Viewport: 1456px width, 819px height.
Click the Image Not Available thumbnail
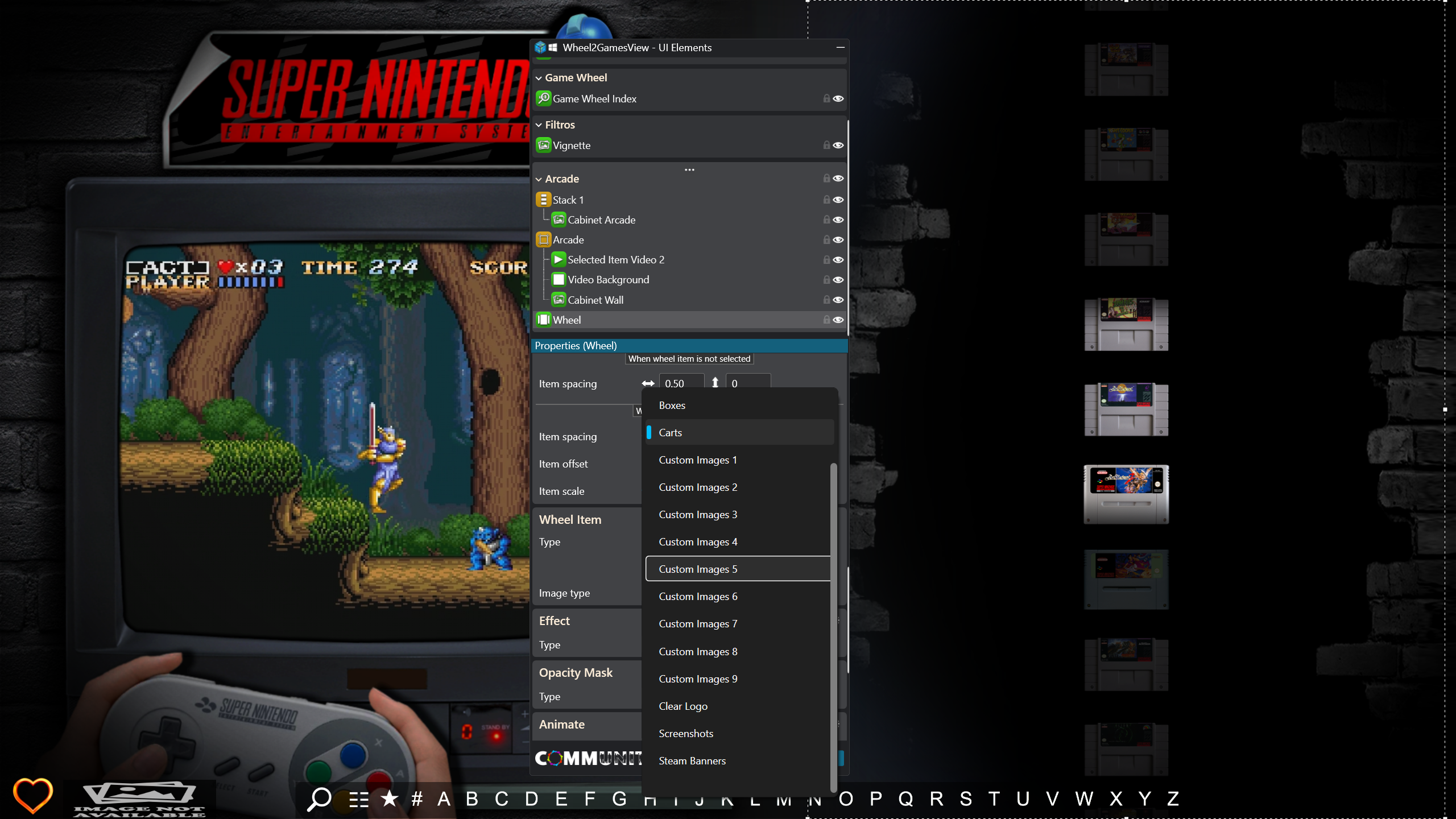(x=140, y=800)
